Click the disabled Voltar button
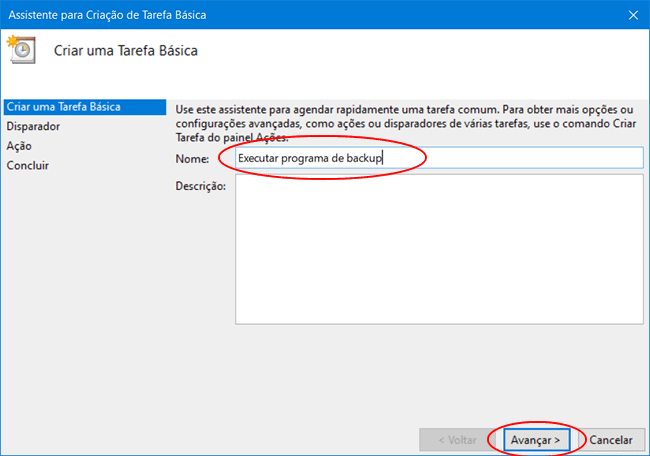 tap(455, 439)
